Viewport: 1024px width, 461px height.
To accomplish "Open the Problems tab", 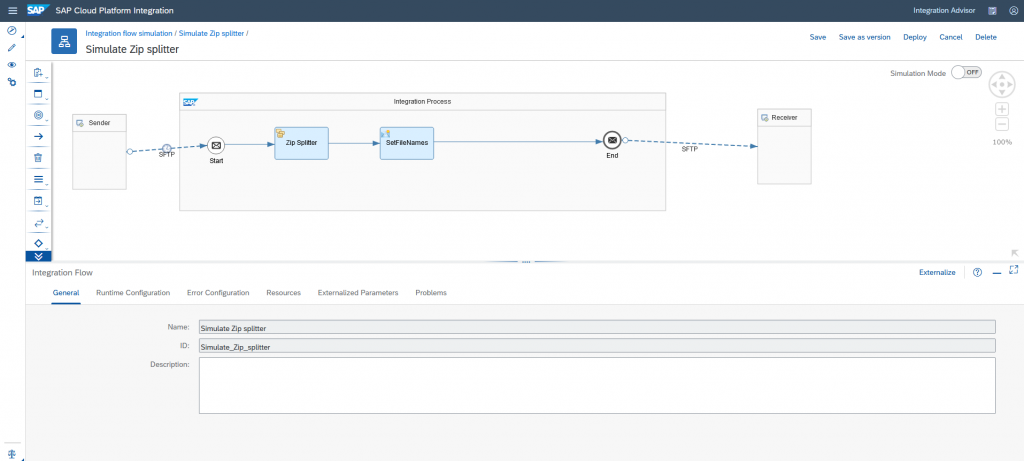I will 431,293.
